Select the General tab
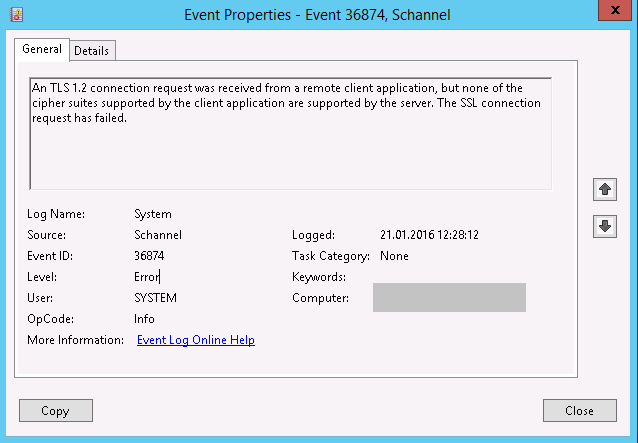Viewport: 638px width, 443px height. [x=42, y=49]
